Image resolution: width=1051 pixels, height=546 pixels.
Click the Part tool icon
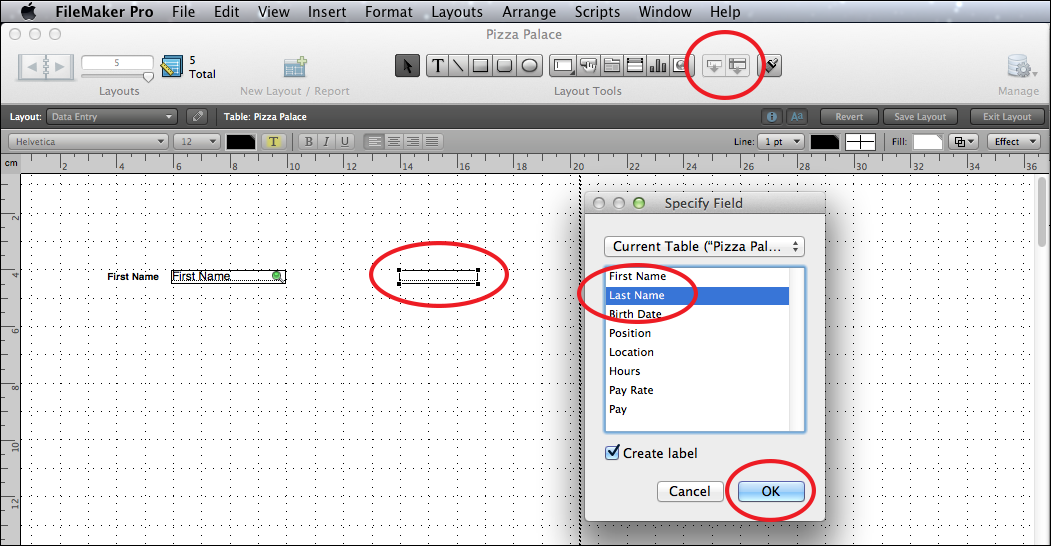pos(737,66)
